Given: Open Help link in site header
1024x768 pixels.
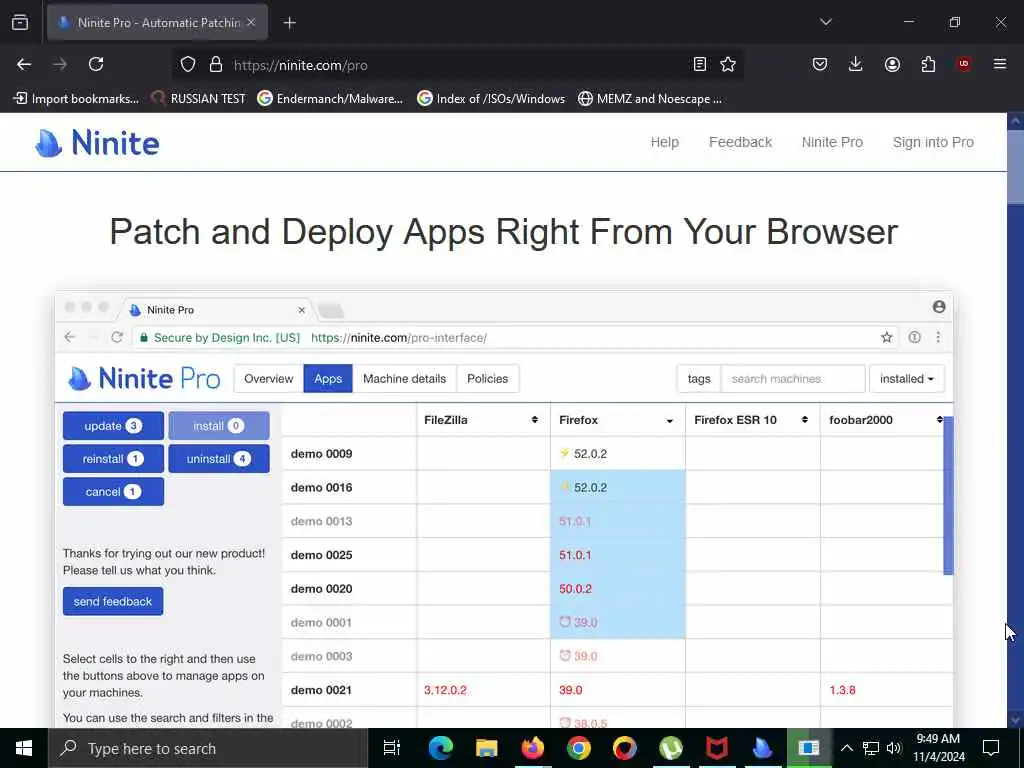Looking at the screenshot, I should 664,142.
